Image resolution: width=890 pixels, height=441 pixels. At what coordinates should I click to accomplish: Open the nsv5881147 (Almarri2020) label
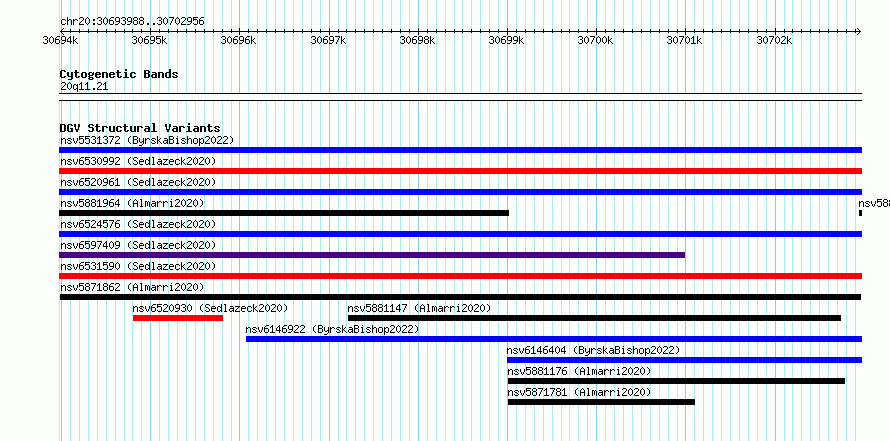(419, 308)
